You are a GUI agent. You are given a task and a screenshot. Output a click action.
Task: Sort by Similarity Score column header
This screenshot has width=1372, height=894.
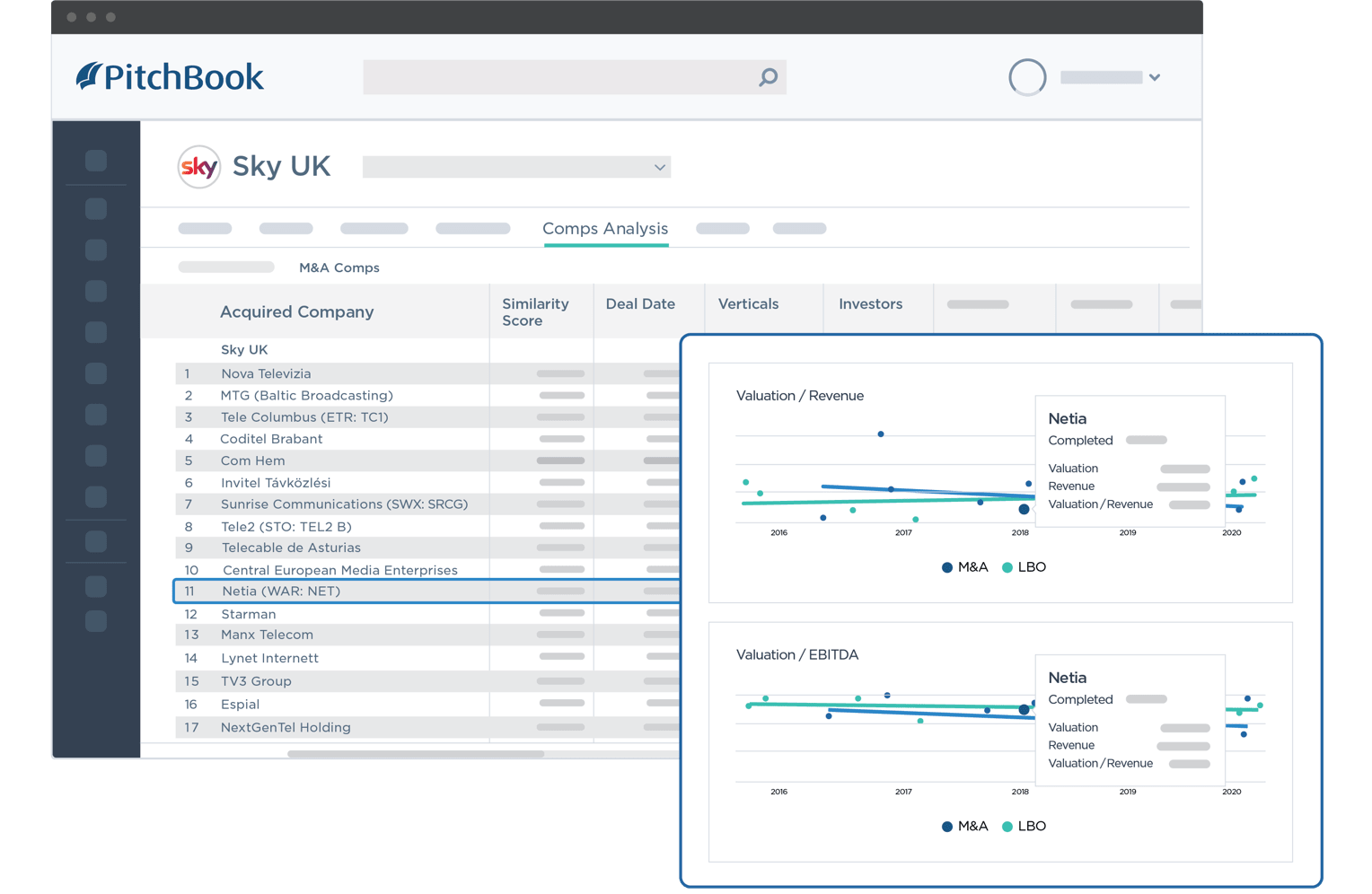tap(535, 311)
